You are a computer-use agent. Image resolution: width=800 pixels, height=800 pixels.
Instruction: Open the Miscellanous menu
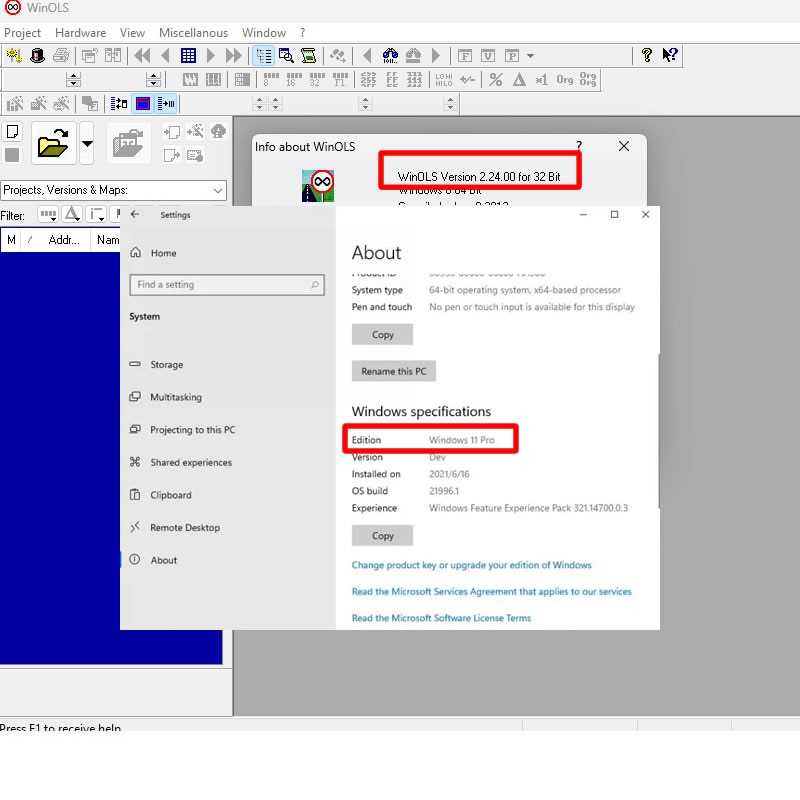coord(193,33)
